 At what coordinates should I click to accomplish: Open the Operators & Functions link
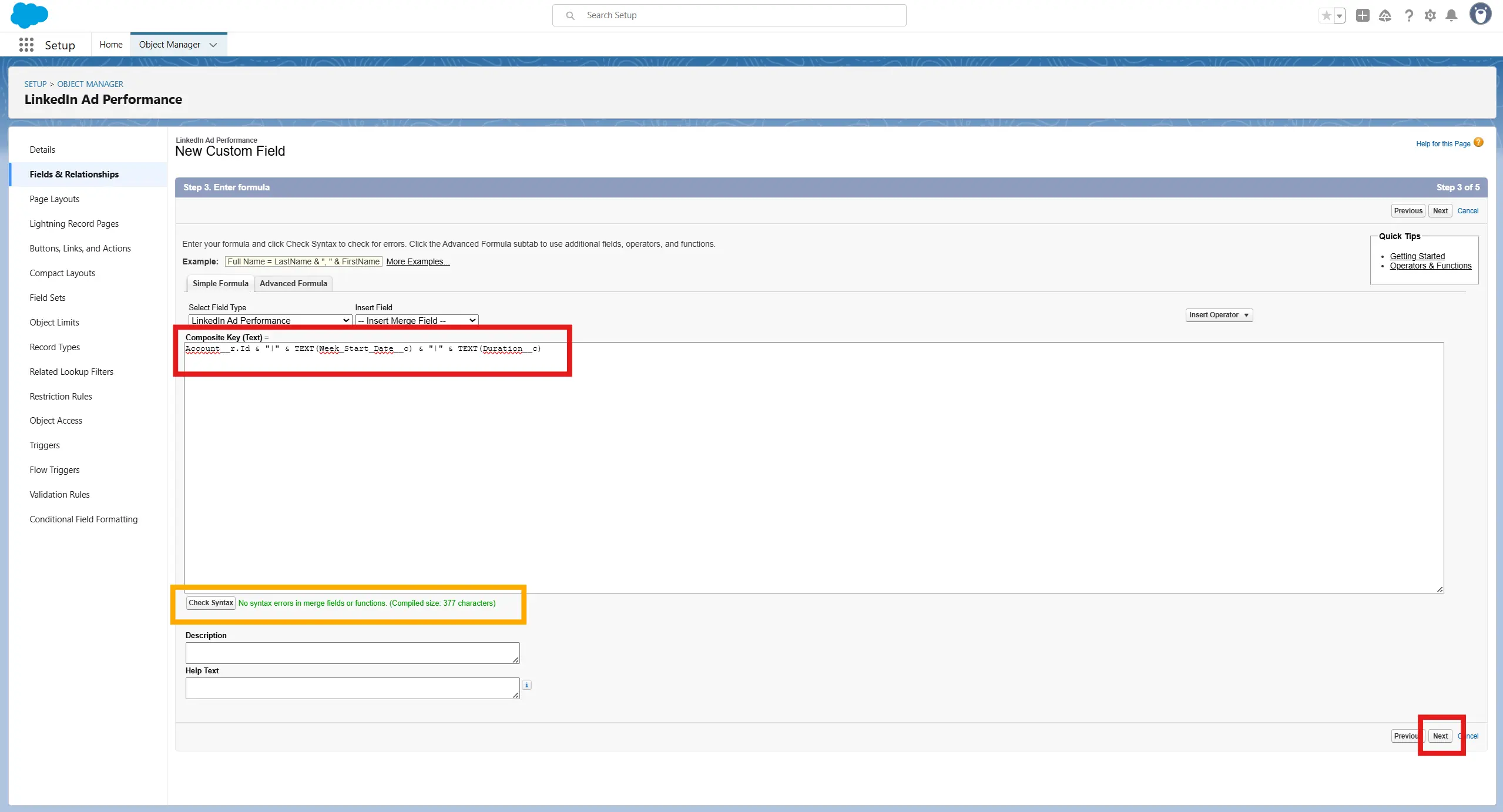pyautogui.click(x=1430, y=266)
